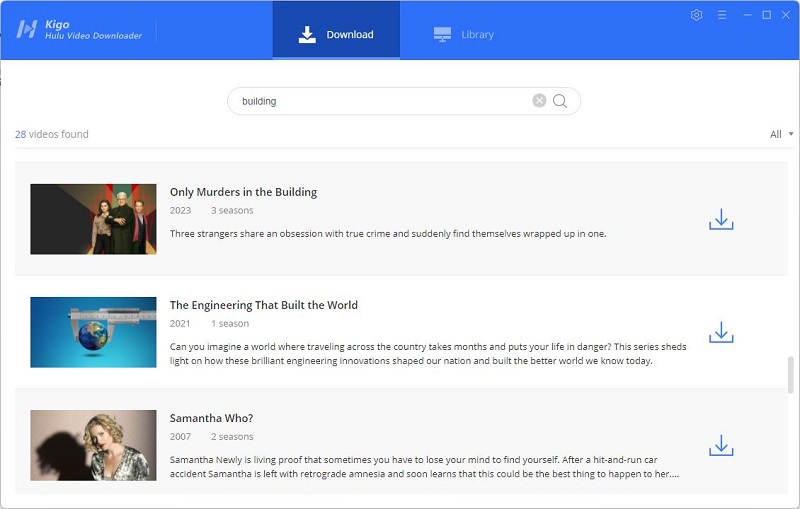Click the 2023 year label
The image size is (800, 509).
pos(180,210)
